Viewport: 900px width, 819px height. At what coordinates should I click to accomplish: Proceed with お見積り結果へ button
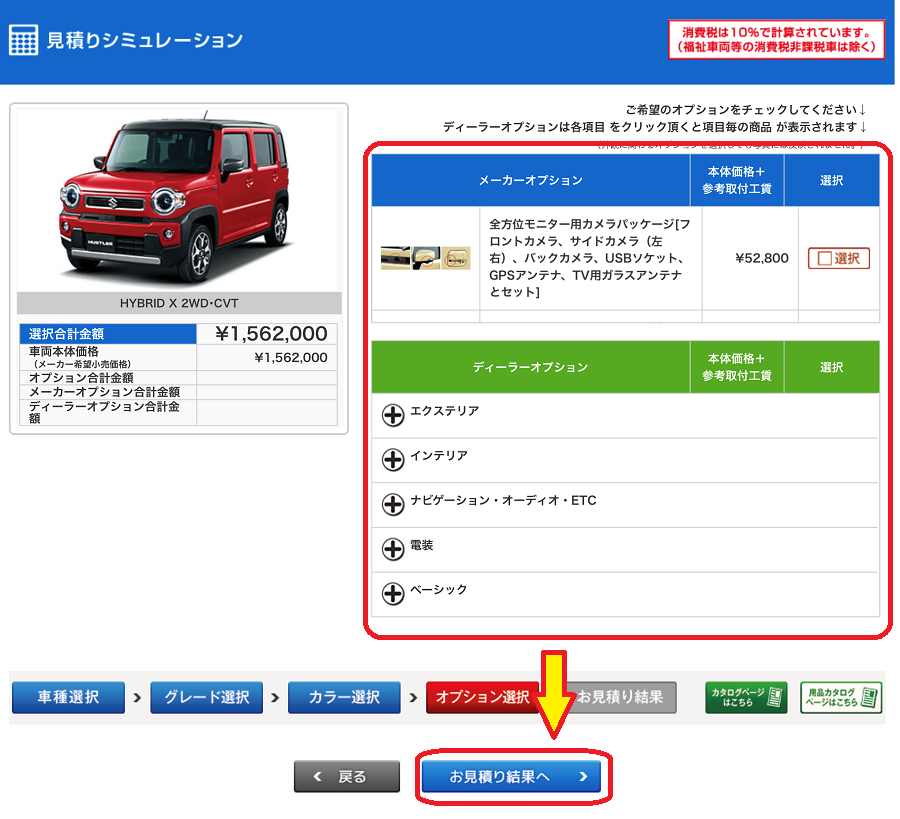511,777
